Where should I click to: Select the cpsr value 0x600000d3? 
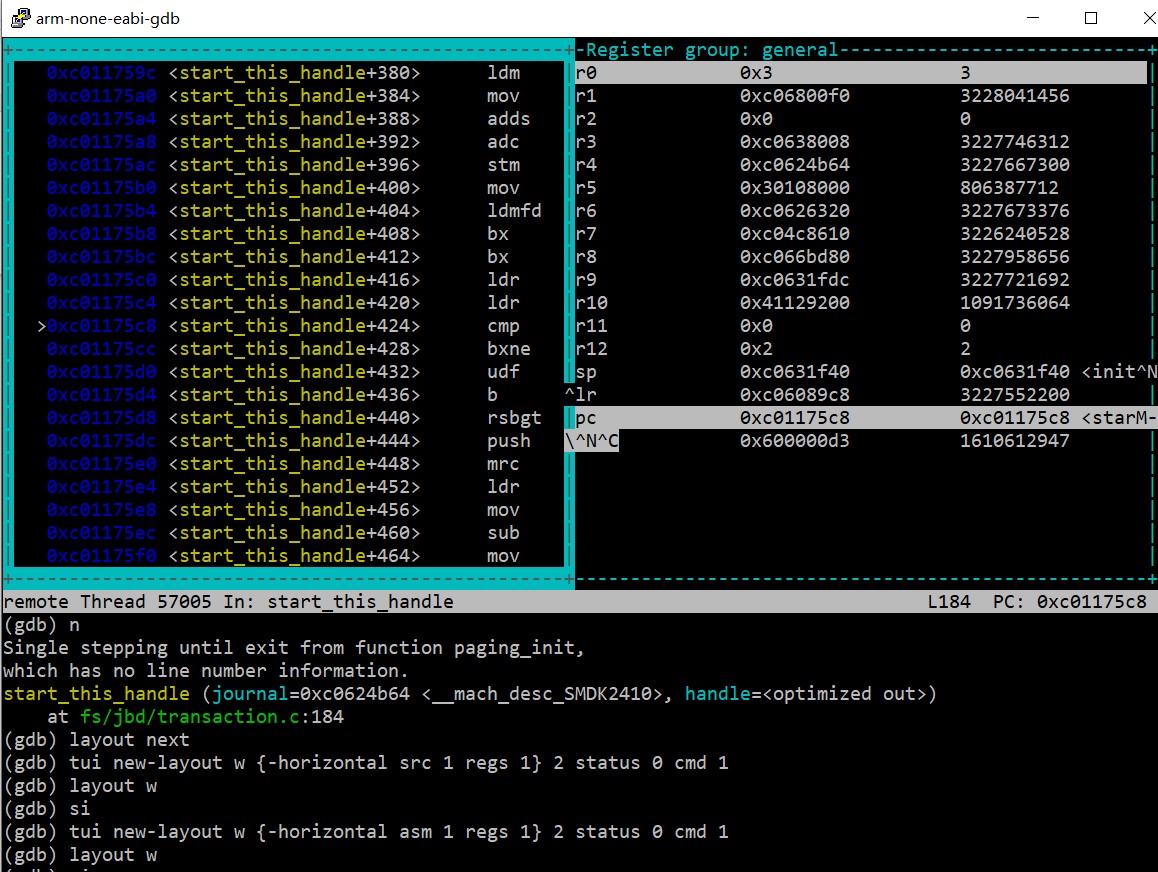(795, 441)
